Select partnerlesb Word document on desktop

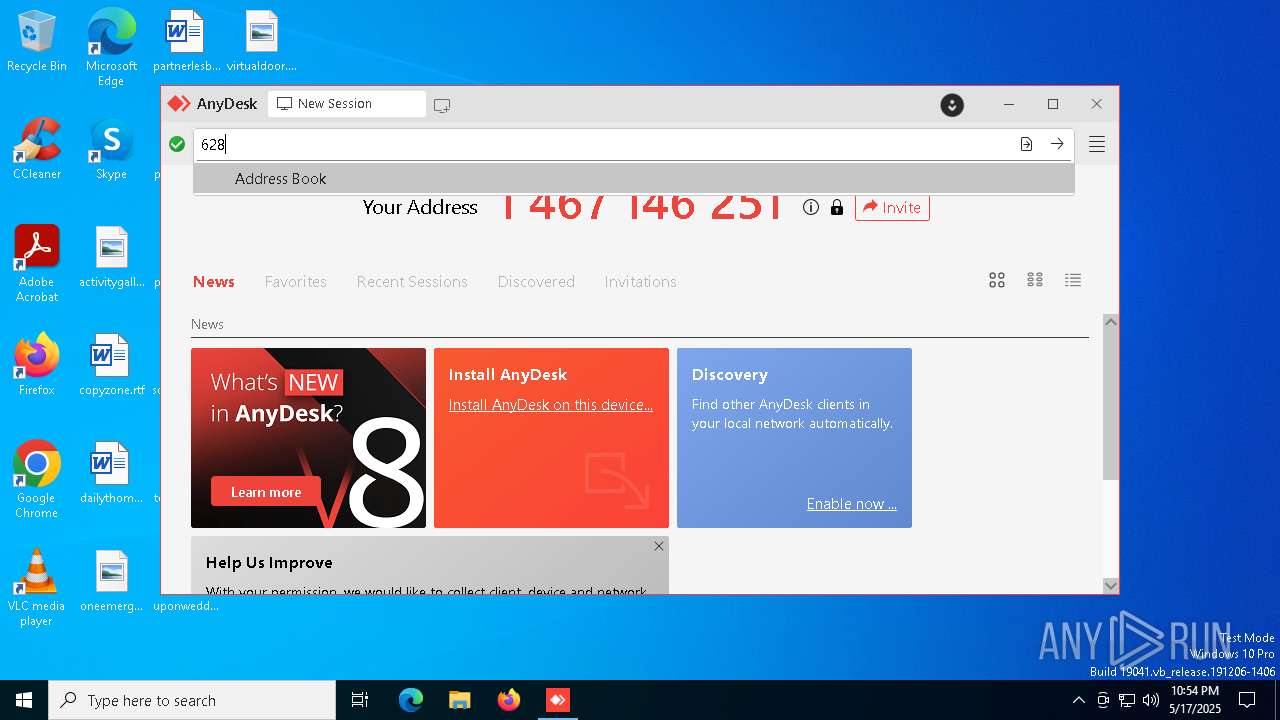(185, 42)
